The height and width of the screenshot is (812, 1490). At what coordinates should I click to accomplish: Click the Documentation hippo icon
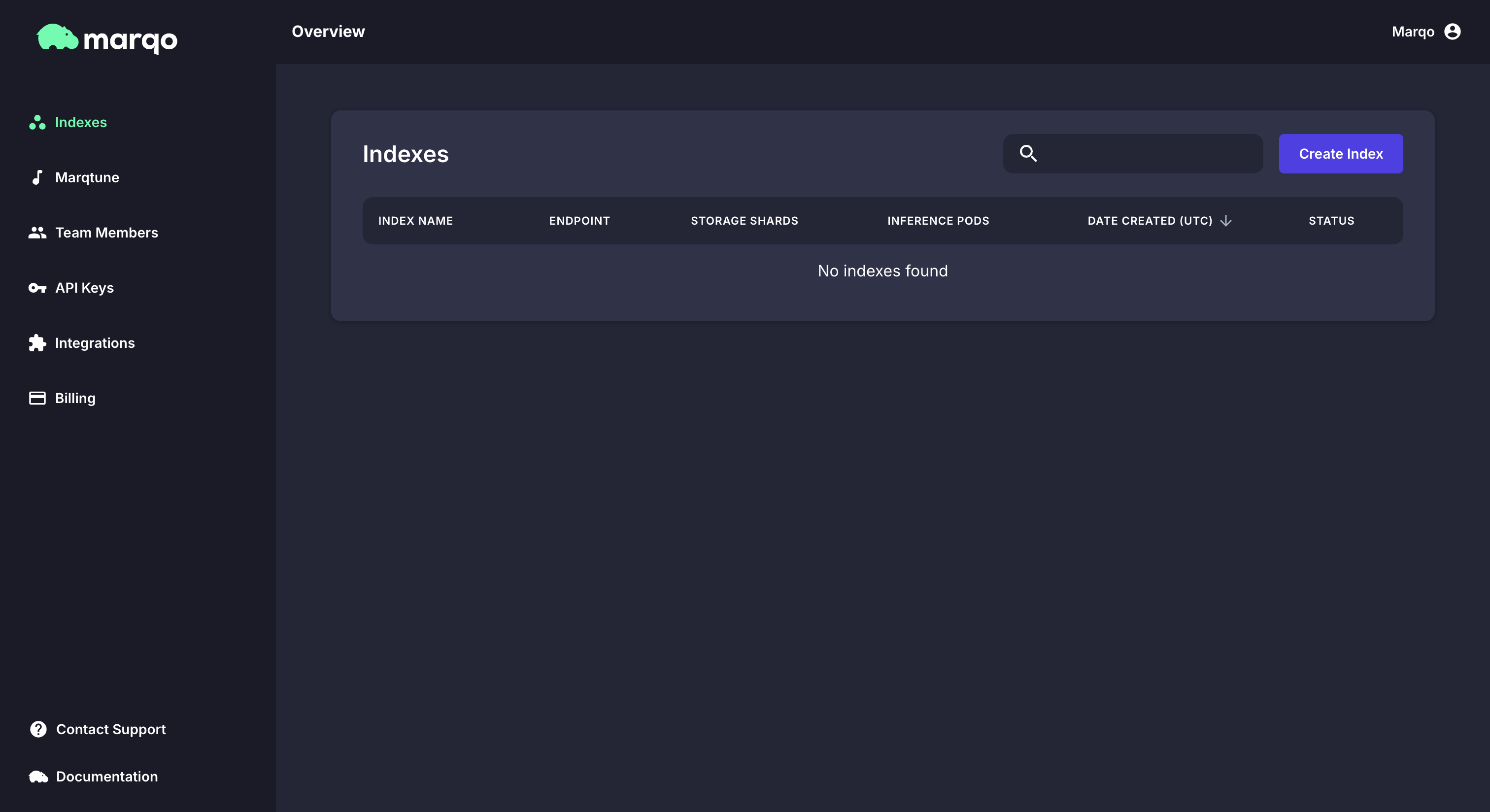[x=38, y=777]
